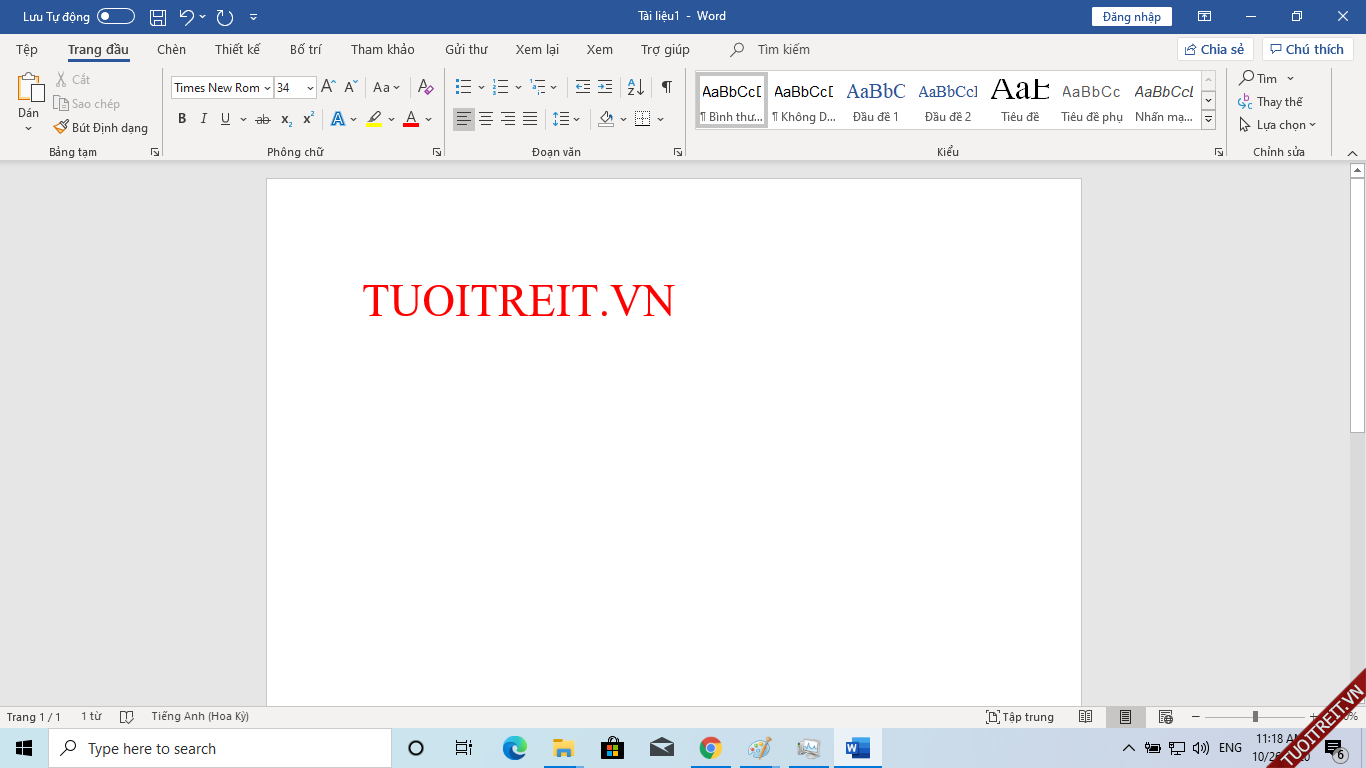Show paragraph marks with pilcrow icon
The height and width of the screenshot is (768, 1366).
pyautogui.click(x=666, y=87)
